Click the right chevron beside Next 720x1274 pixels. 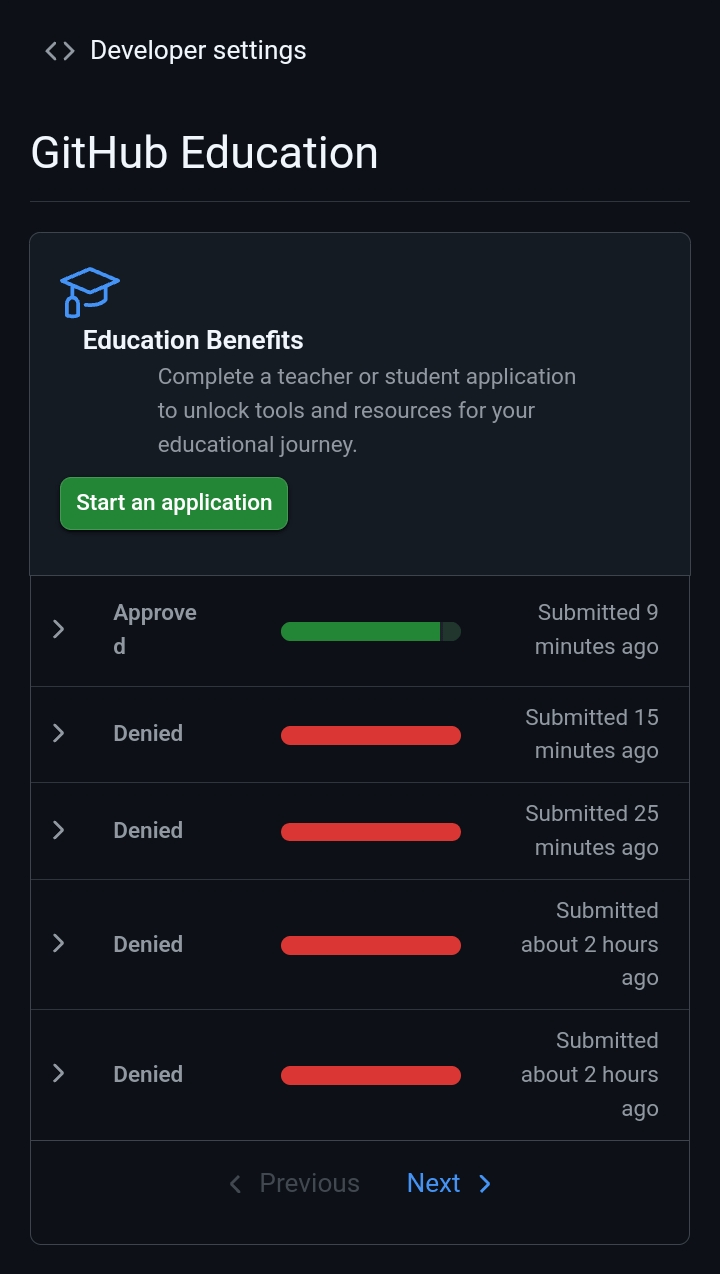tap(485, 1184)
